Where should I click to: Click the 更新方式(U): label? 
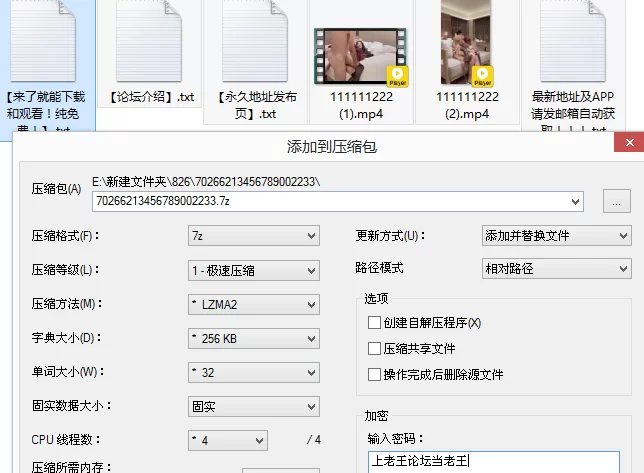point(390,236)
